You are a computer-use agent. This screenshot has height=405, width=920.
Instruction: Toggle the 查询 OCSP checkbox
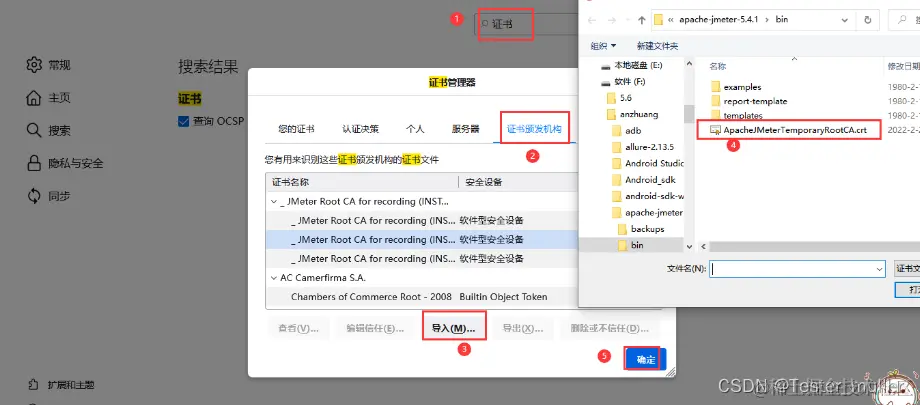tap(183, 122)
